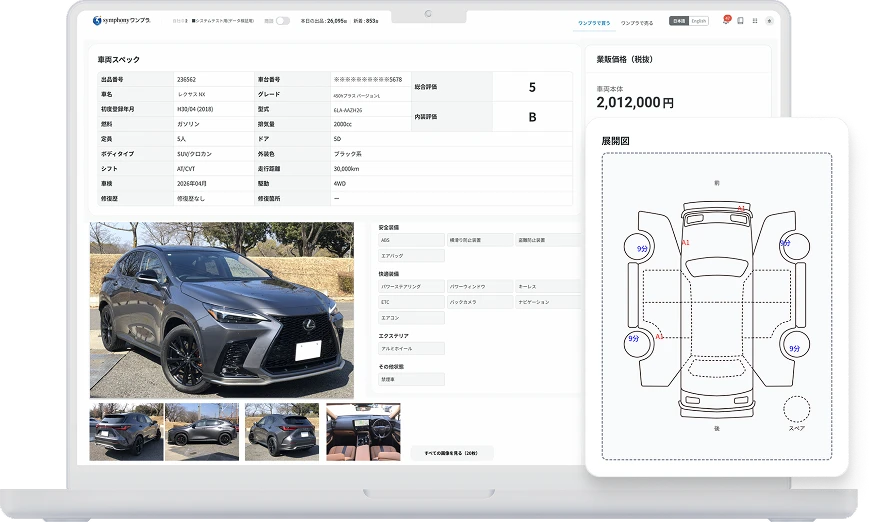Open the rear three-quarter car thumbnail
The height and width of the screenshot is (522, 882).
coord(282,432)
